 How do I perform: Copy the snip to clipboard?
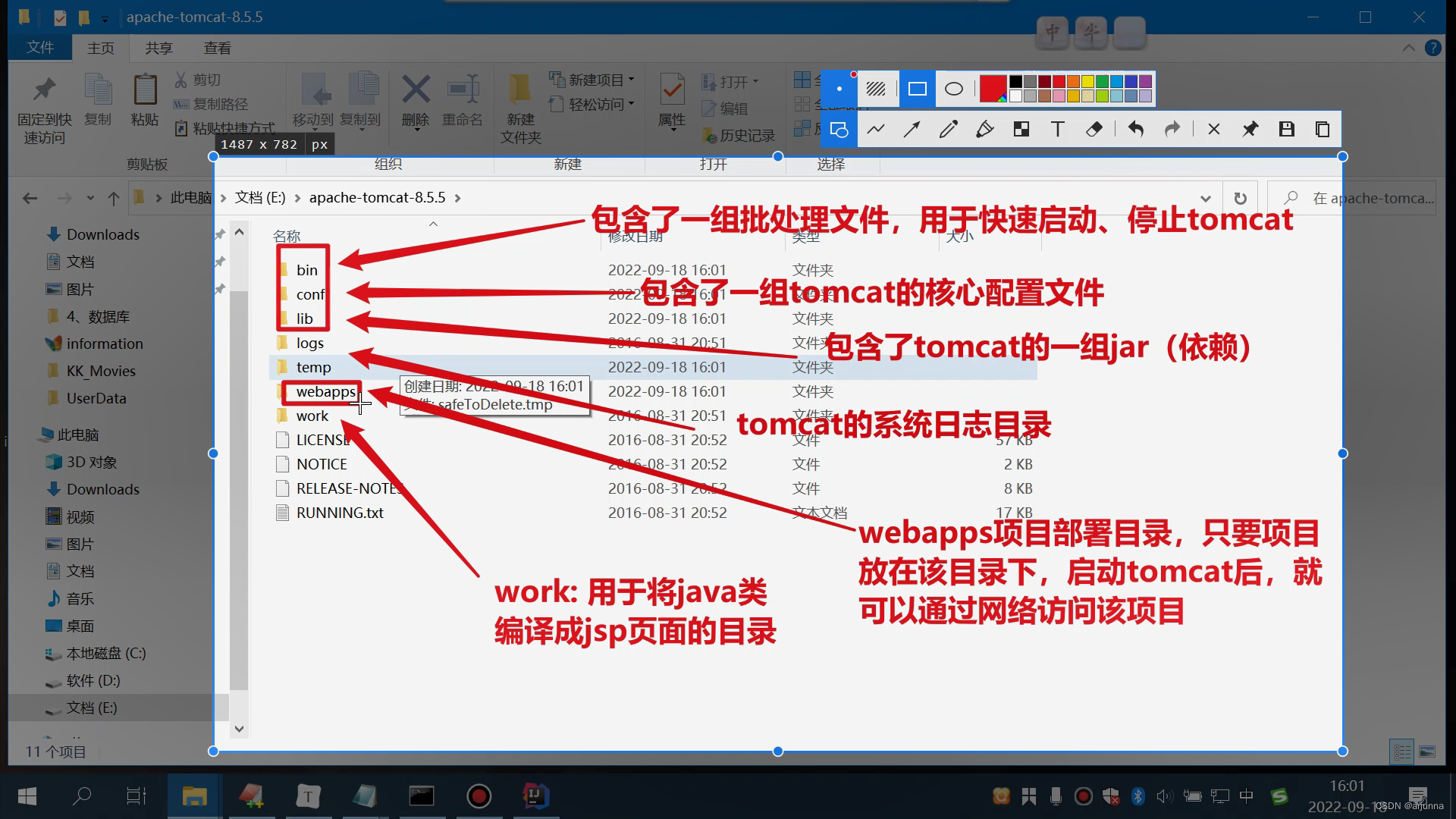(x=1323, y=130)
